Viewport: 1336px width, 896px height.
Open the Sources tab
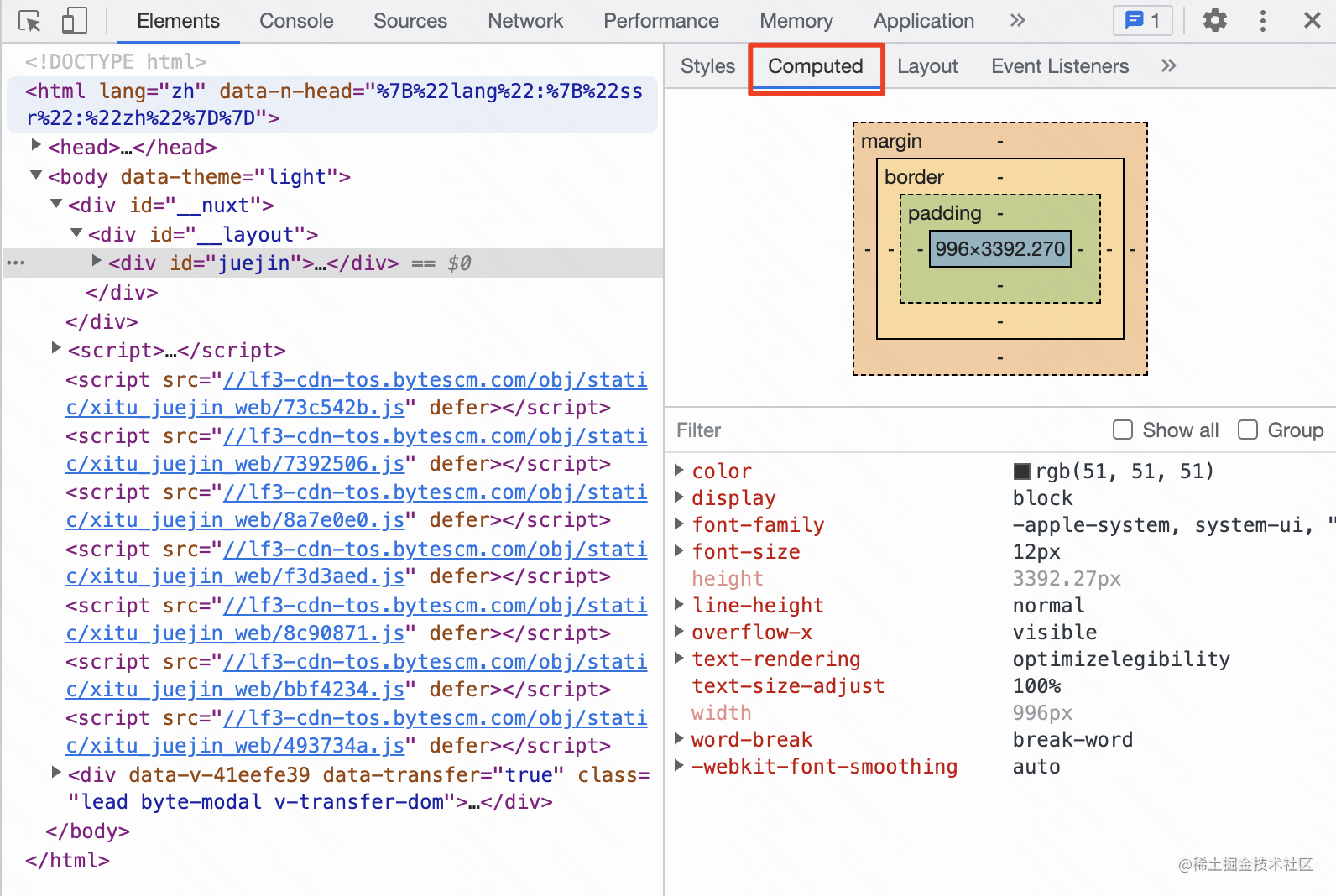pos(410,21)
